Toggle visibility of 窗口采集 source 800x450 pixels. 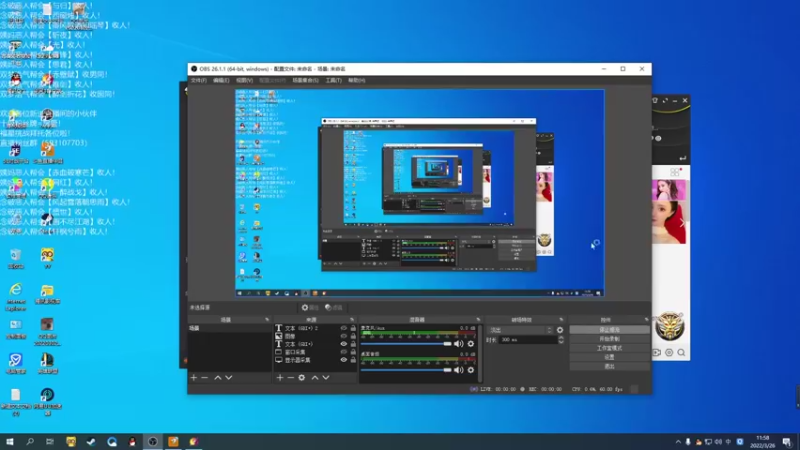tap(343, 352)
